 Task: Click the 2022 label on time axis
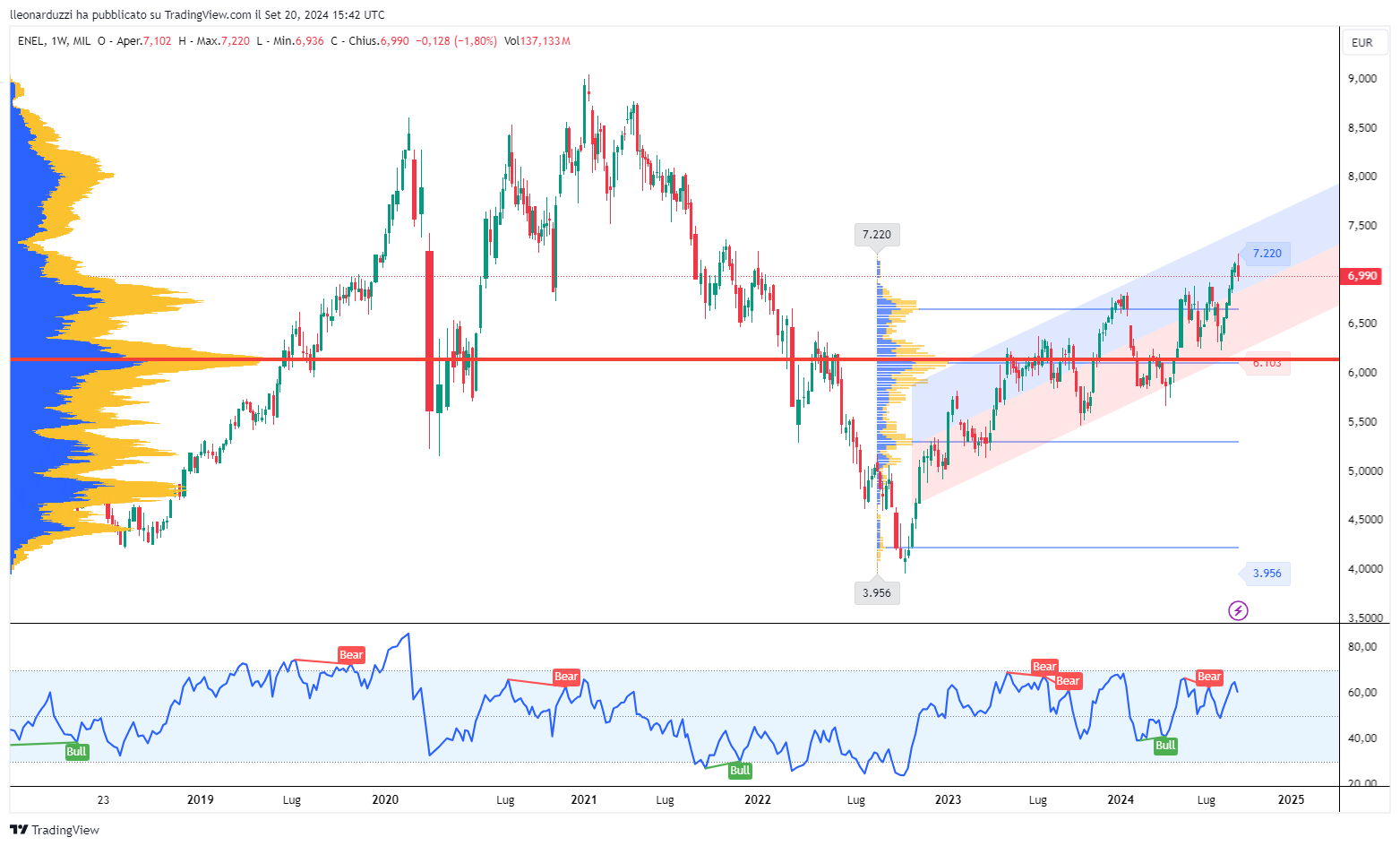coord(758,799)
